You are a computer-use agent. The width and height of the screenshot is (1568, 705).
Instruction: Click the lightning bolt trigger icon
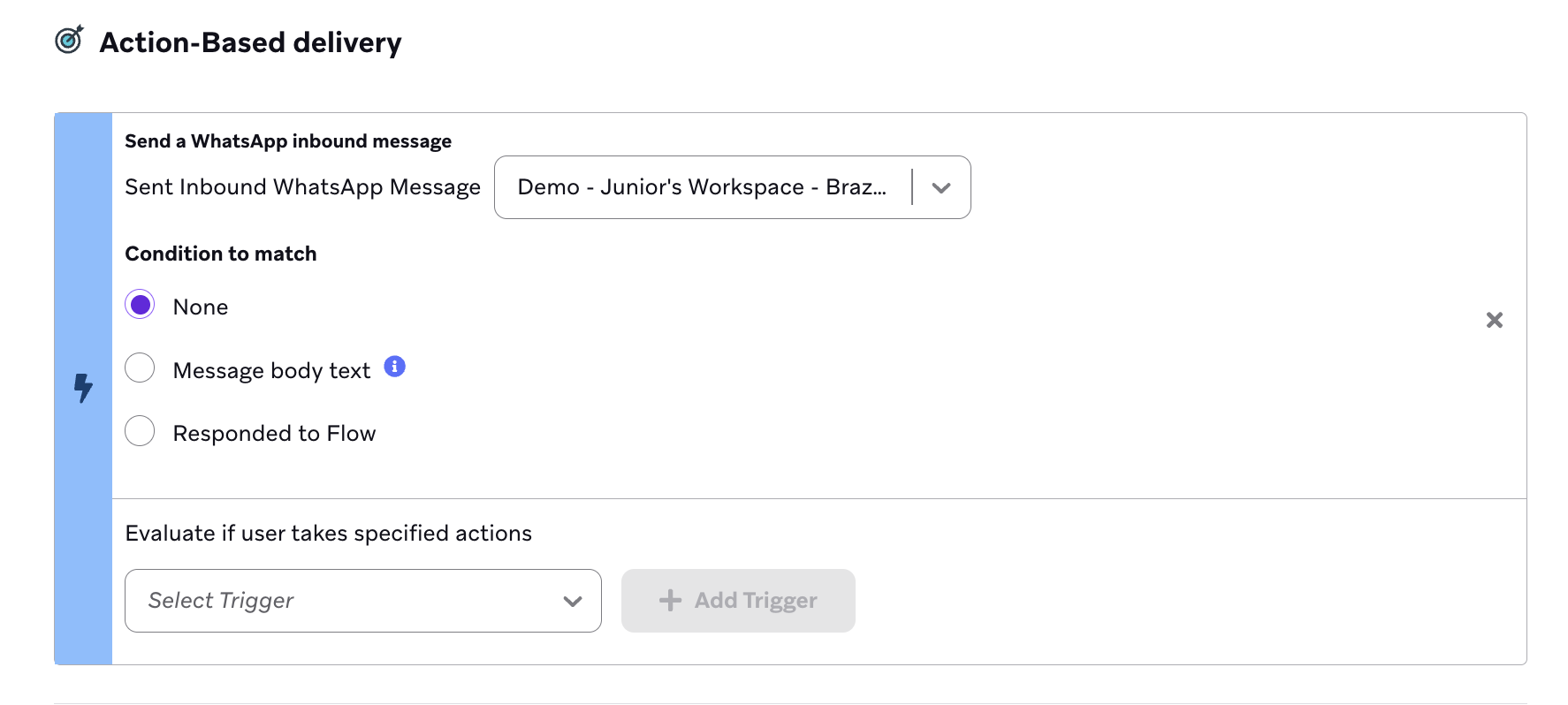tap(83, 388)
